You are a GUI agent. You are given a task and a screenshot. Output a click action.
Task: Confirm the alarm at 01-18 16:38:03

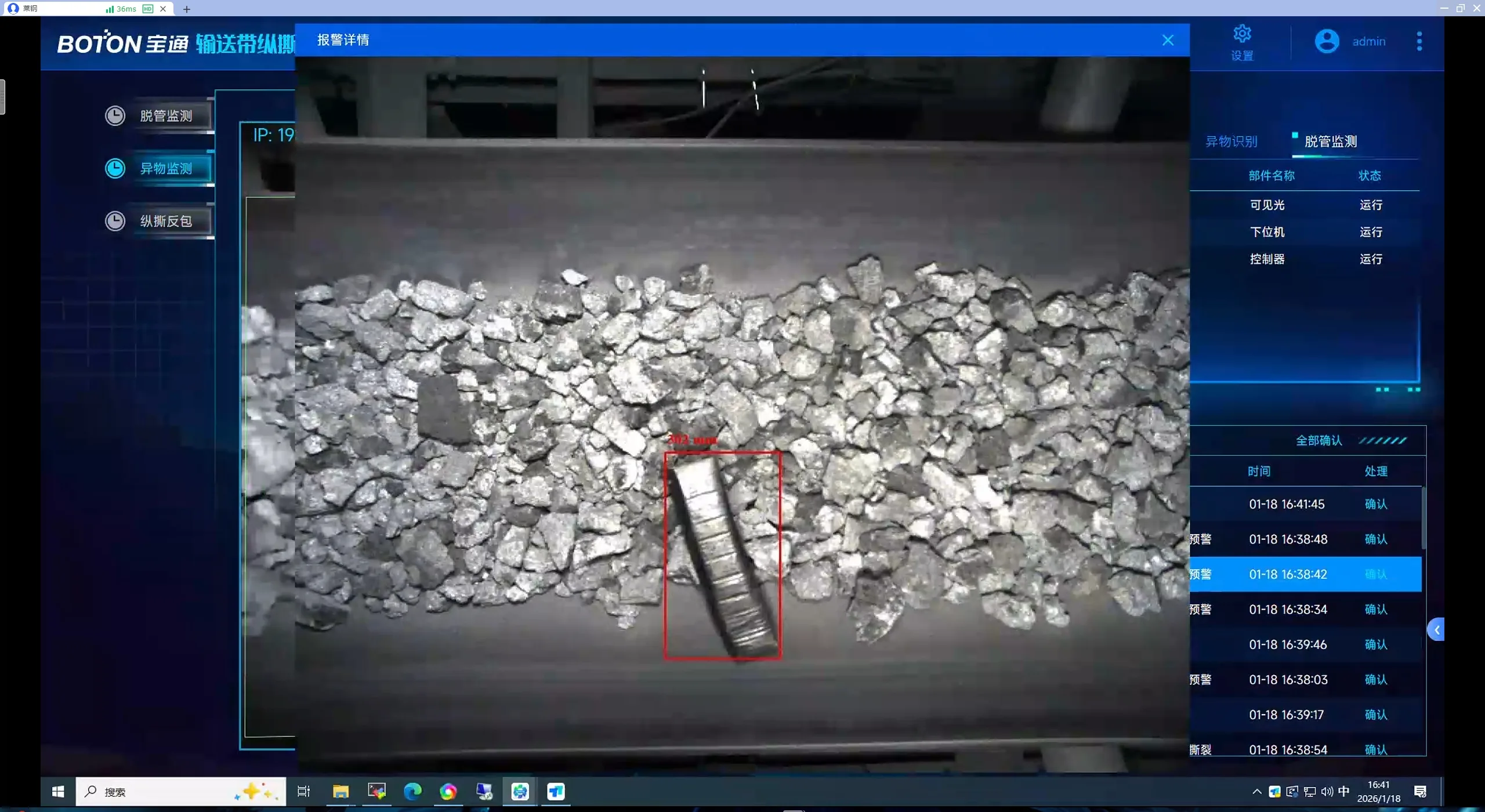tap(1375, 680)
